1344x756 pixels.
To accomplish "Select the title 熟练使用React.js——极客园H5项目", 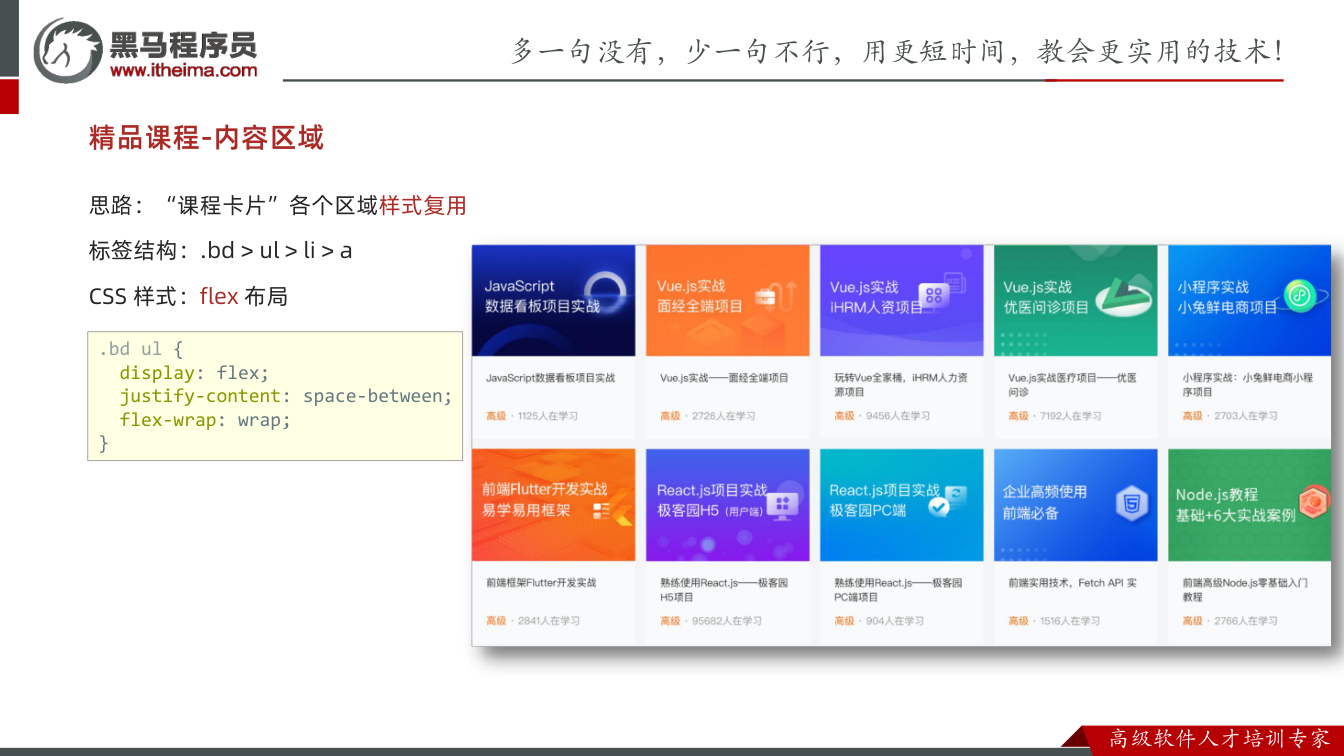I will [724, 589].
